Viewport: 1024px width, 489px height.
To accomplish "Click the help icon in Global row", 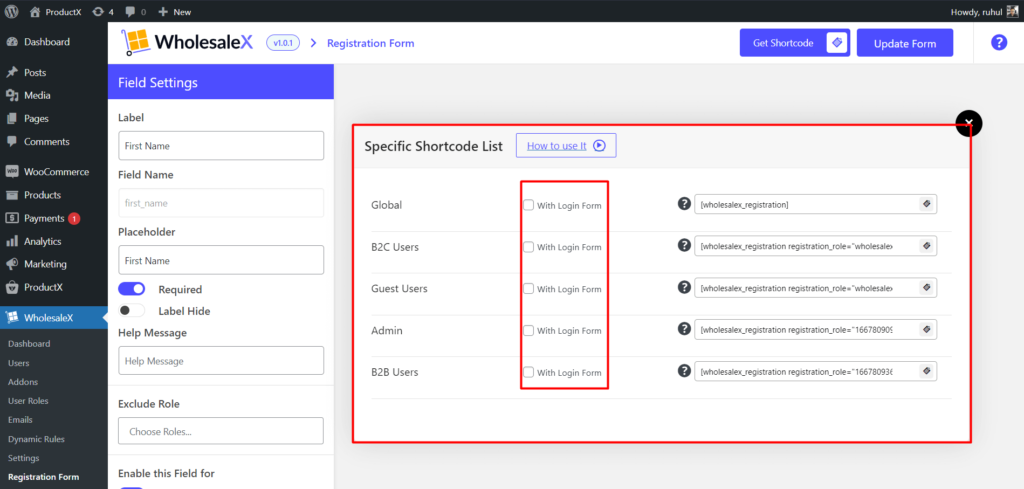I will tap(684, 204).
